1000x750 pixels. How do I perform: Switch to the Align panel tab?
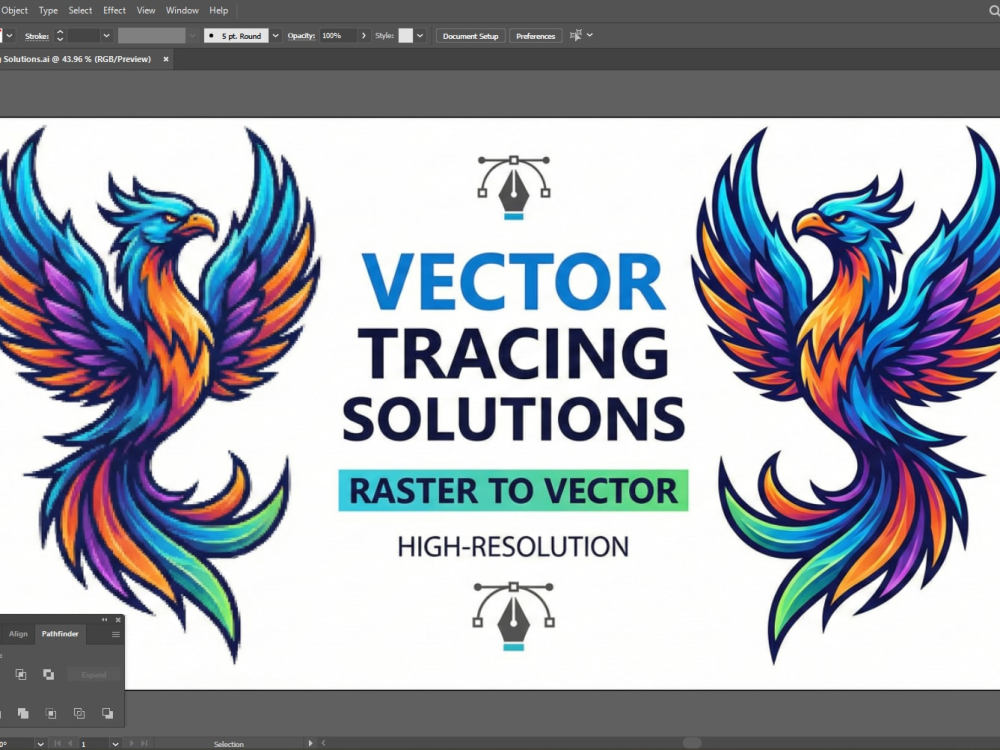pos(18,634)
